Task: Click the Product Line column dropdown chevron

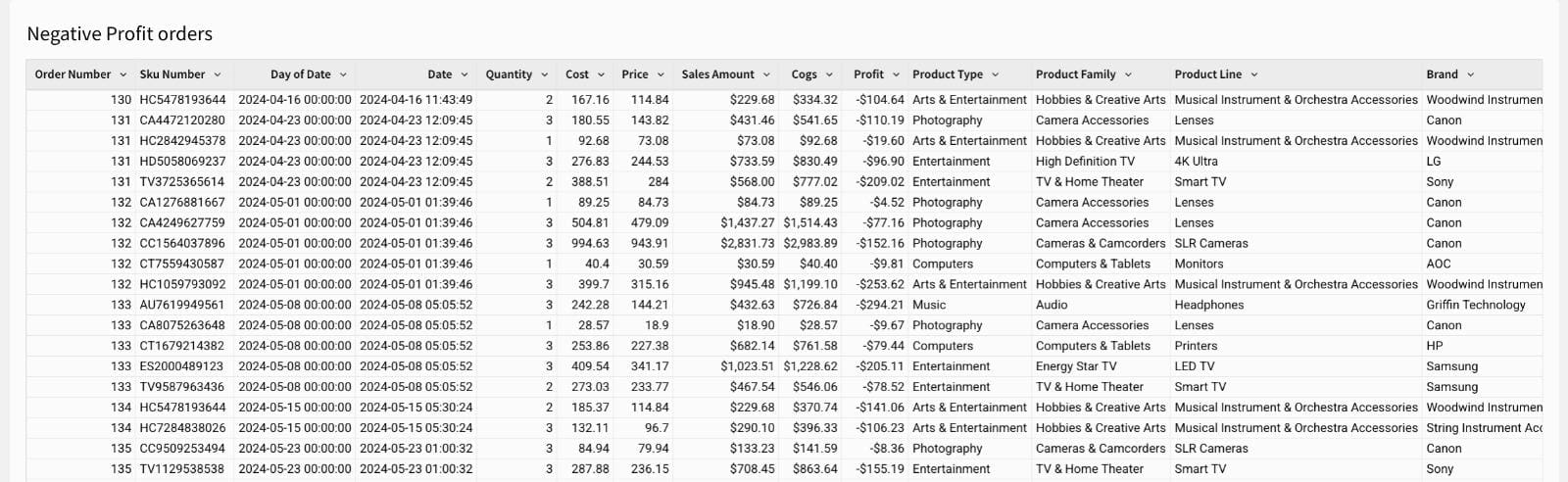Action: click(1253, 74)
